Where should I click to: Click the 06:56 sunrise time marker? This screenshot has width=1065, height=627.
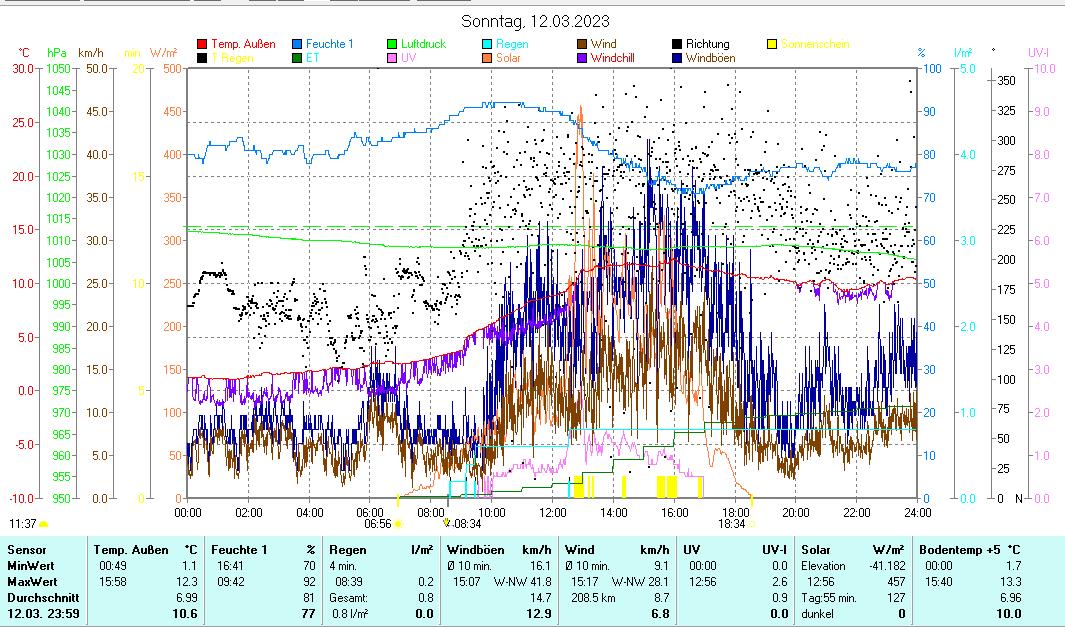coord(378,523)
